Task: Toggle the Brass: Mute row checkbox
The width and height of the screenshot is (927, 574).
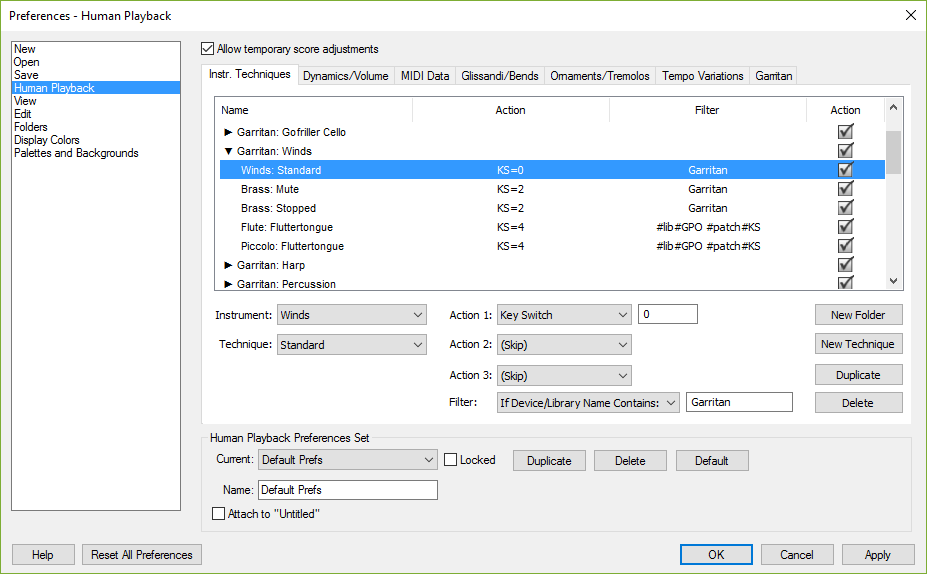Action: [x=845, y=189]
